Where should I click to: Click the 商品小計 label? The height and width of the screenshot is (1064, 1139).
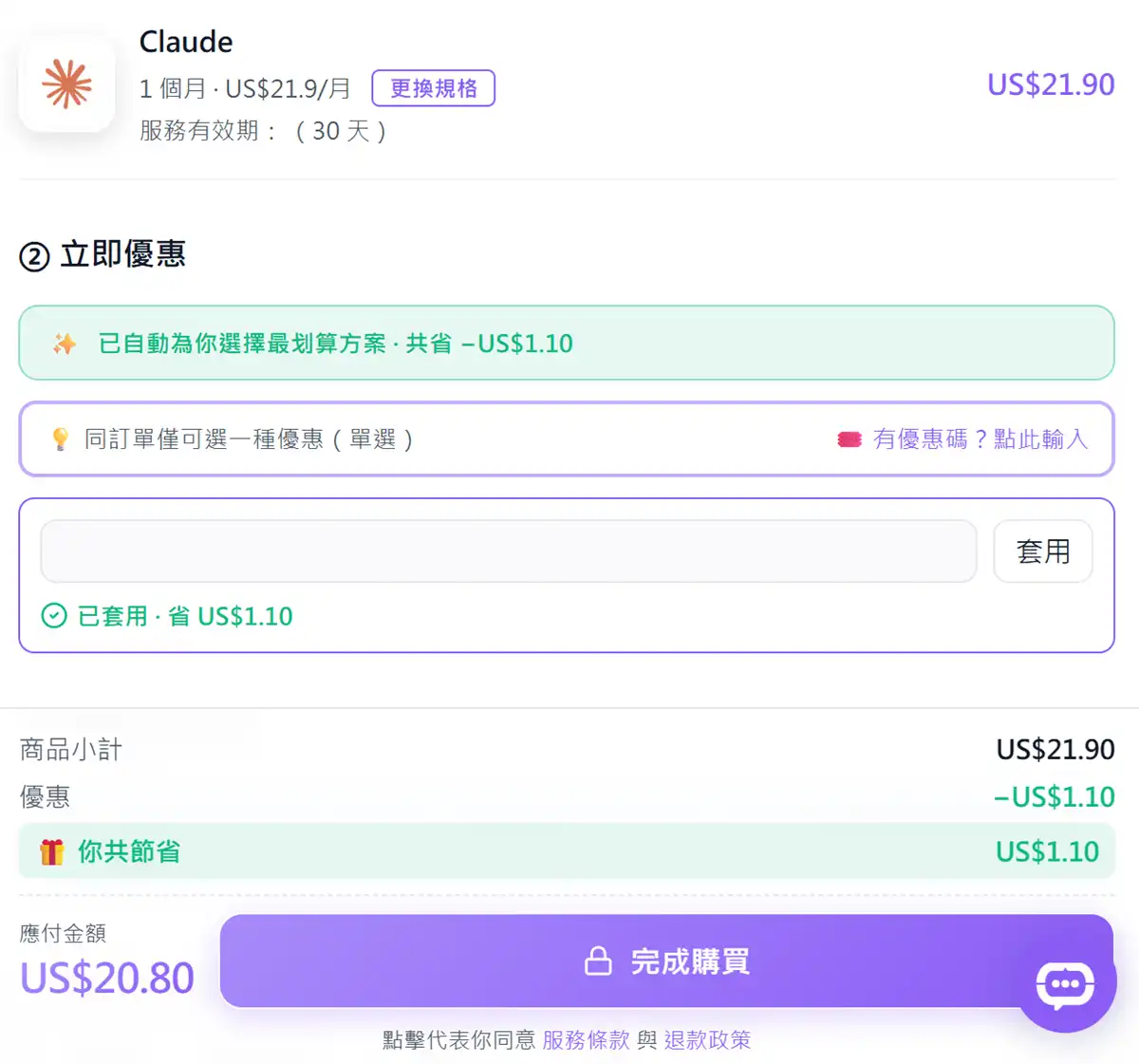click(71, 750)
